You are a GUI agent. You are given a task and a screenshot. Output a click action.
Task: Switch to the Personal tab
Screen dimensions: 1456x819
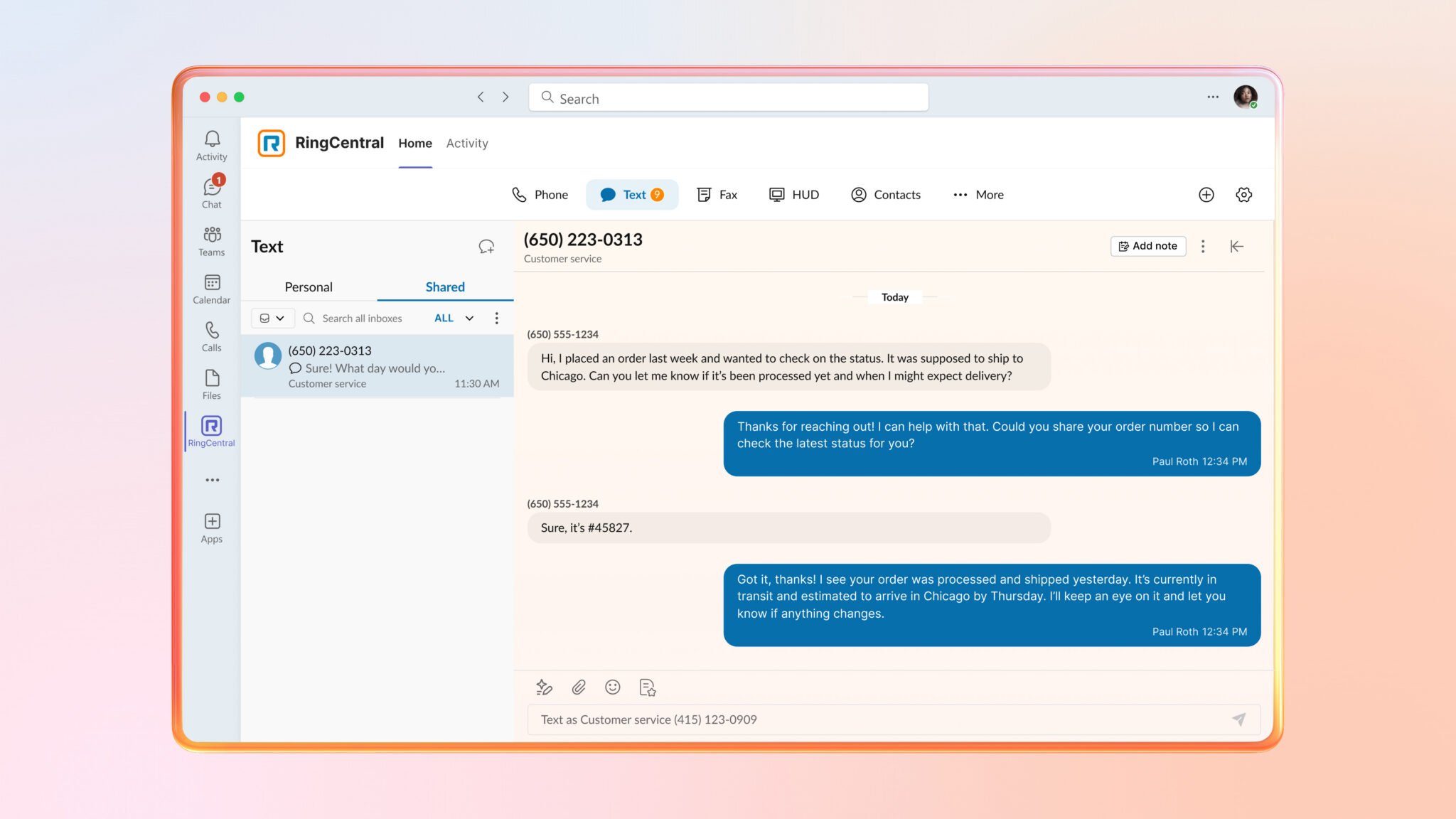coord(309,287)
